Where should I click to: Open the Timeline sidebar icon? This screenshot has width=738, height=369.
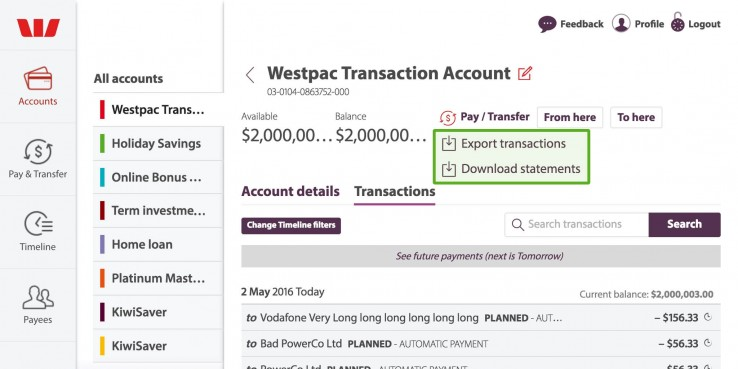click(x=38, y=224)
